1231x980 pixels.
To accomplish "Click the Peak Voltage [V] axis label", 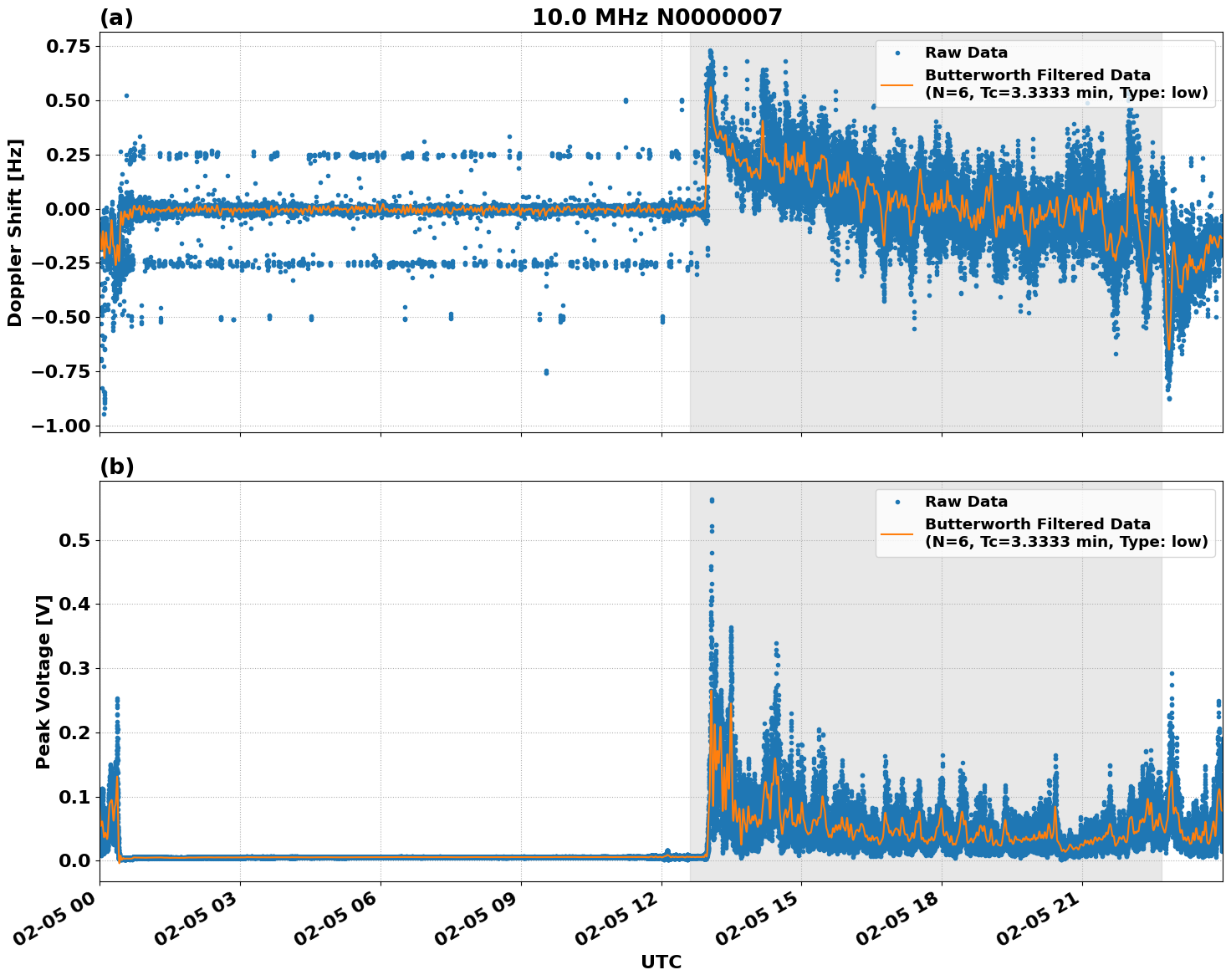I will [43, 681].
